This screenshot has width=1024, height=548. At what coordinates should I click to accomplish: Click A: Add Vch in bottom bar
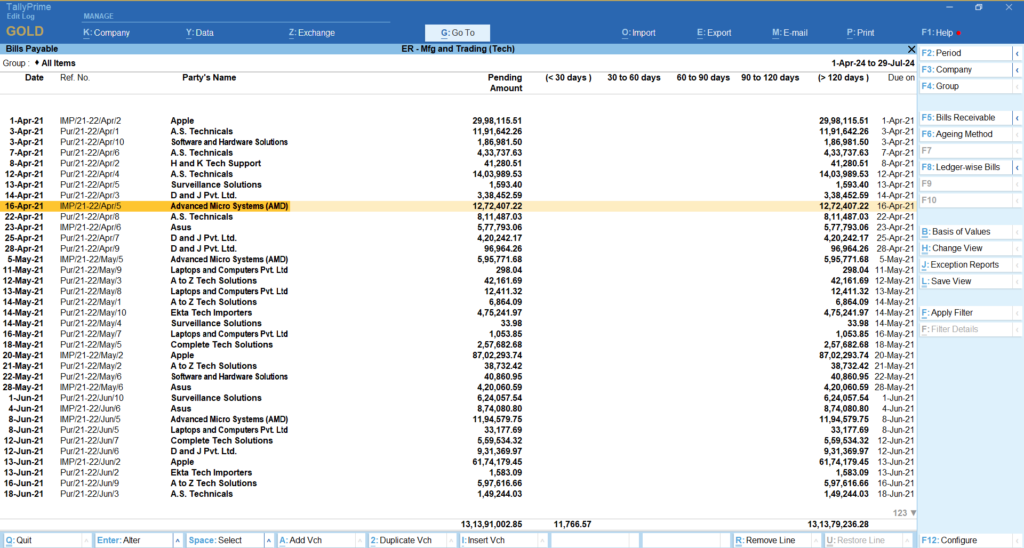306,540
